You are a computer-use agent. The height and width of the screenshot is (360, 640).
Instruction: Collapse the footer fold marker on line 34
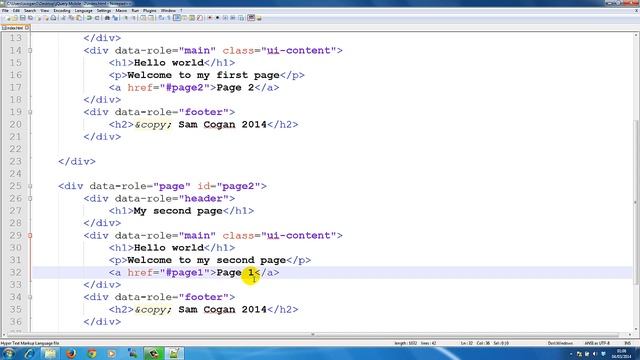point(30,297)
